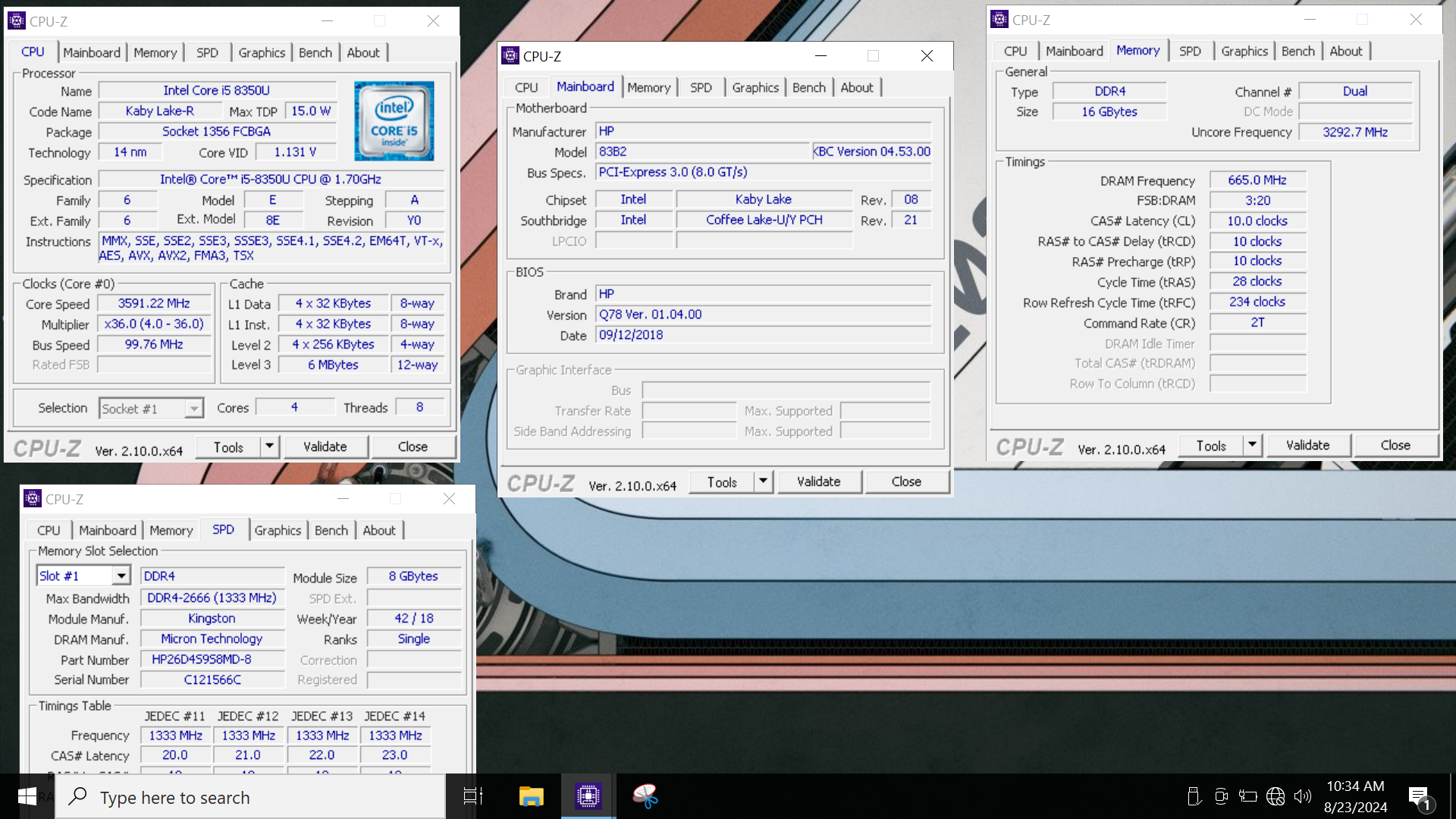Open the notification center icon
The height and width of the screenshot is (819, 1456).
tap(1420, 798)
